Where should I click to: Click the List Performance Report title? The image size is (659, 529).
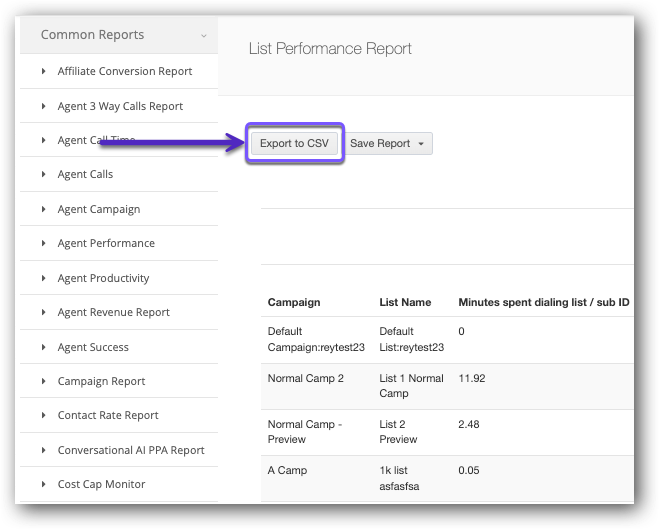(x=330, y=49)
